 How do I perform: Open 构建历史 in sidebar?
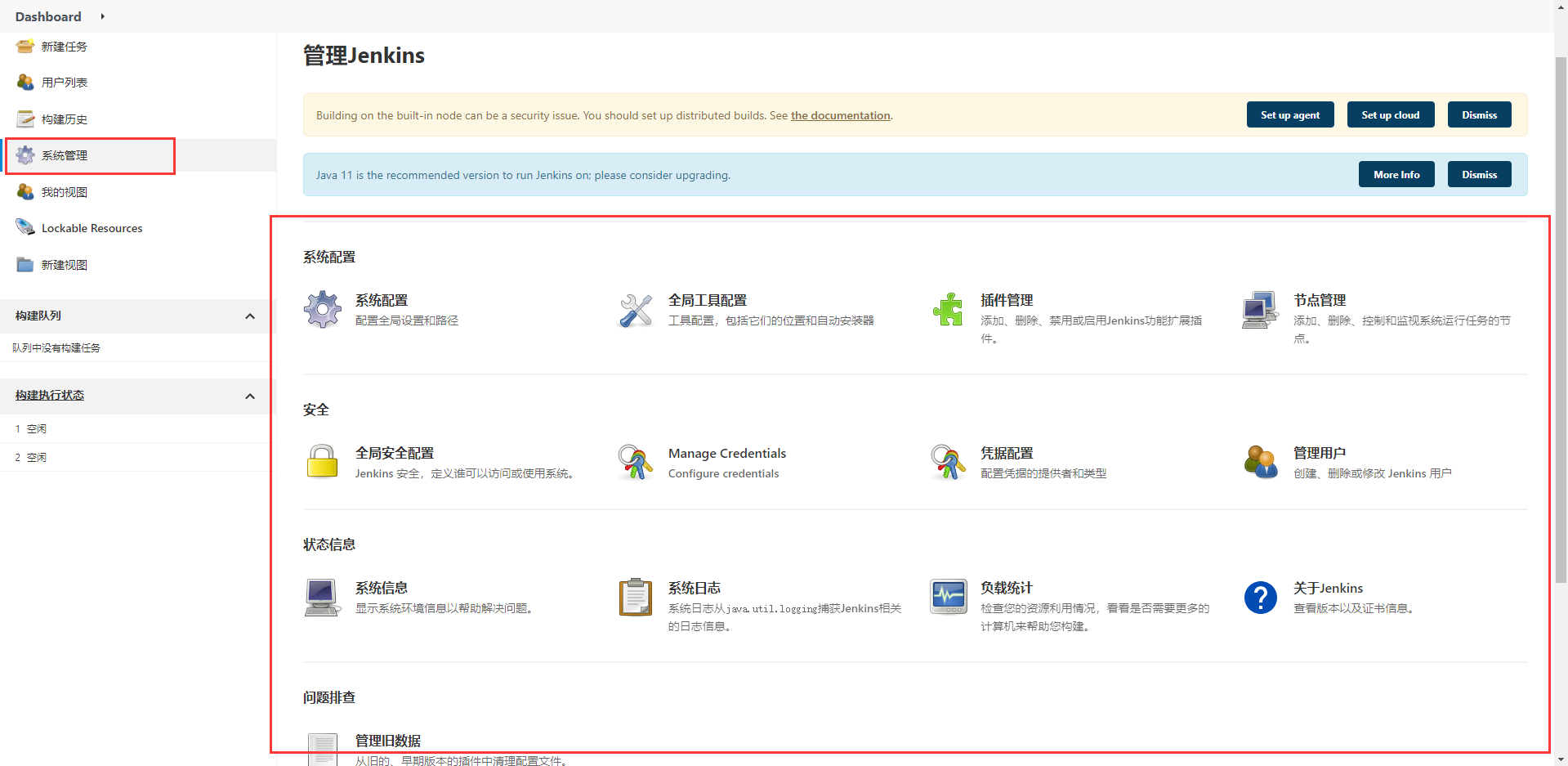click(x=65, y=119)
